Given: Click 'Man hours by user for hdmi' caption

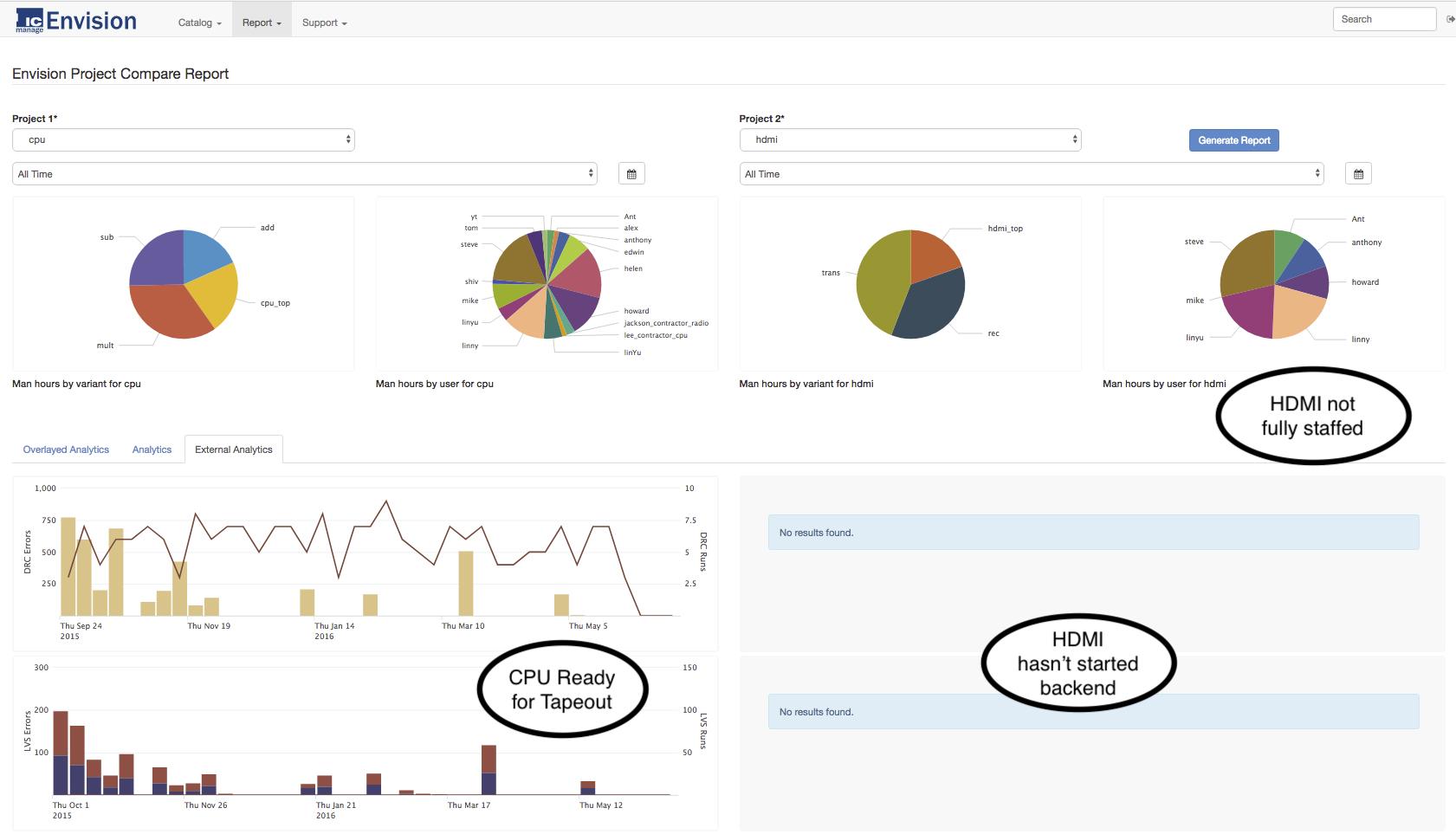Looking at the screenshot, I should 1164,384.
